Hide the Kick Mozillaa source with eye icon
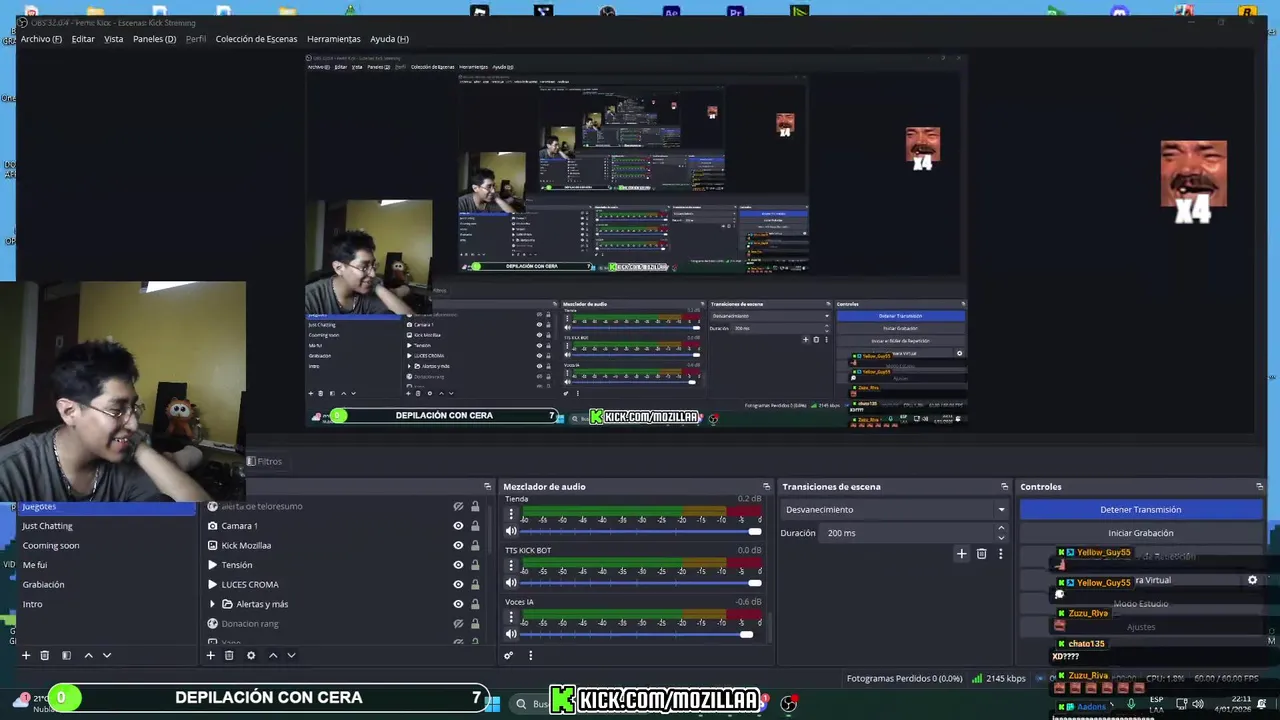1280x720 pixels. pyautogui.click(x=458, y=545)
